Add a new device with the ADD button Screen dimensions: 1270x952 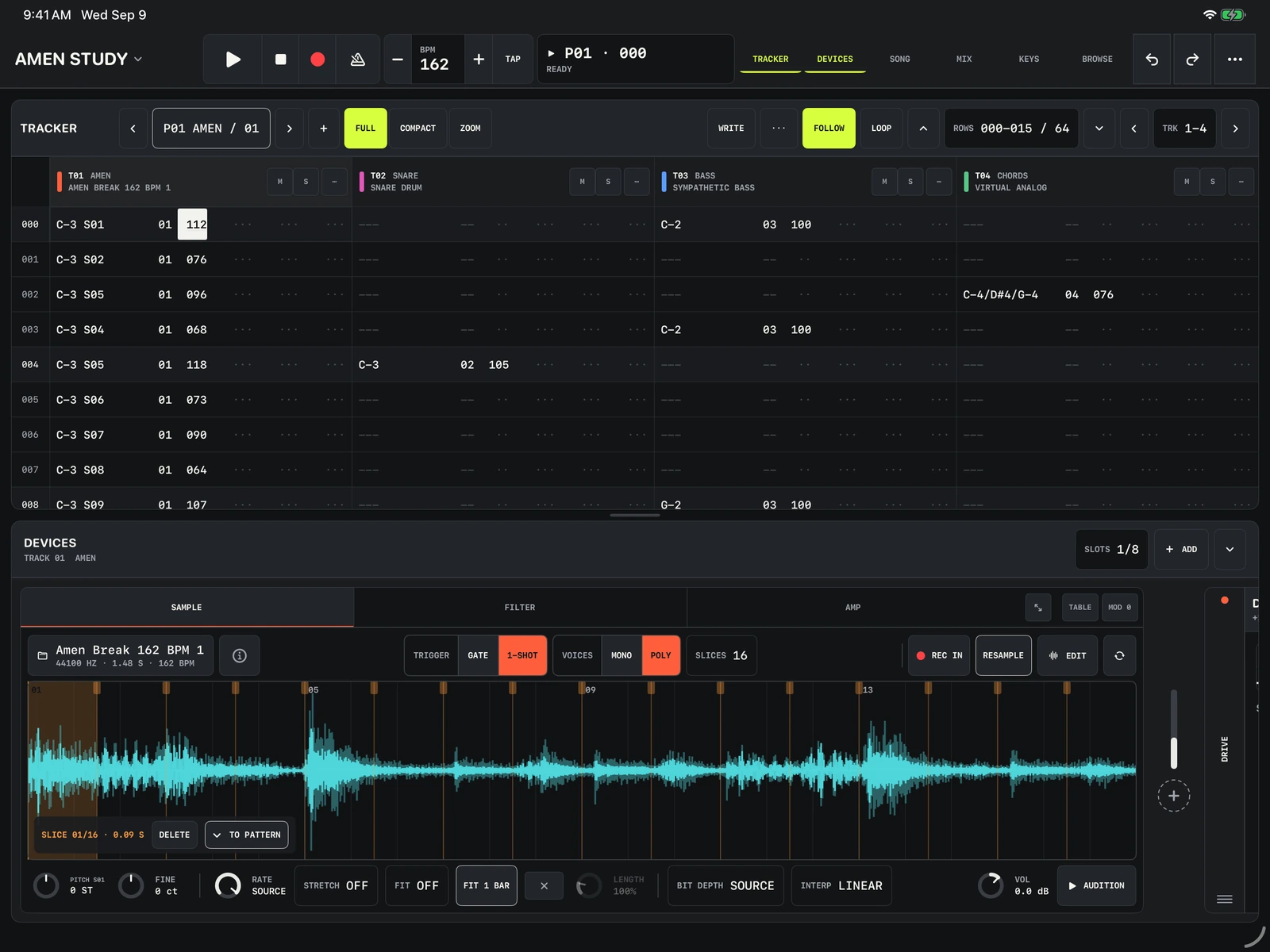tap(1181, 549)
